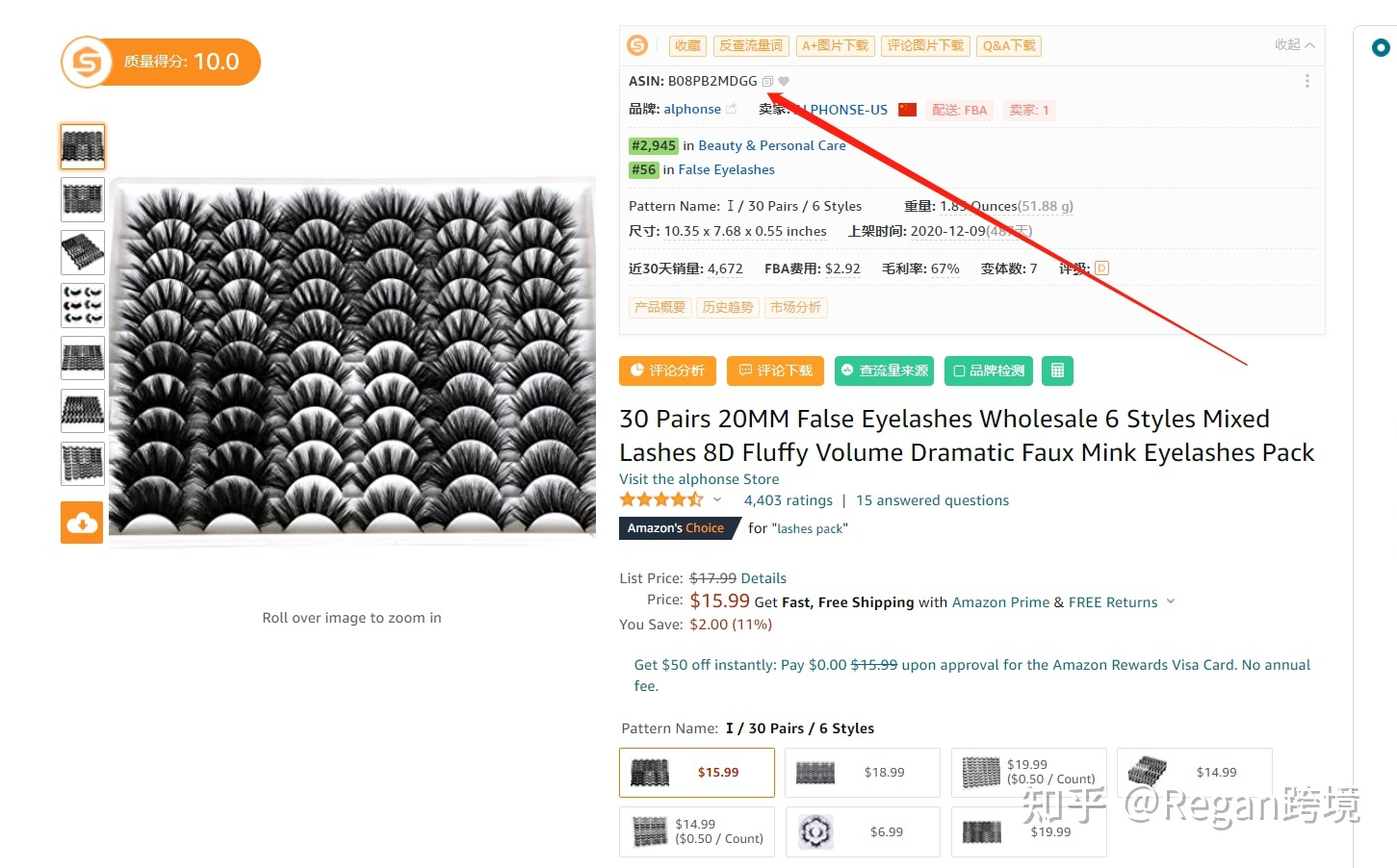Viewport: 1397px width, 868px height.
Task: Copy the ASIN with the copy icon
Action: click(767, 82)
